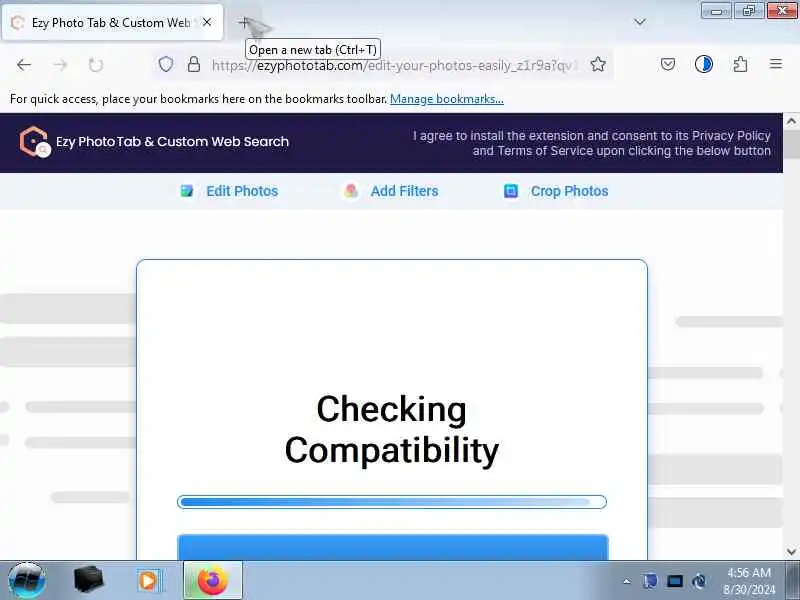The width and height of the screenshot is (800, 600).
Task: Open the clock showing 4:56 AM
Action: tap(748, 581)
